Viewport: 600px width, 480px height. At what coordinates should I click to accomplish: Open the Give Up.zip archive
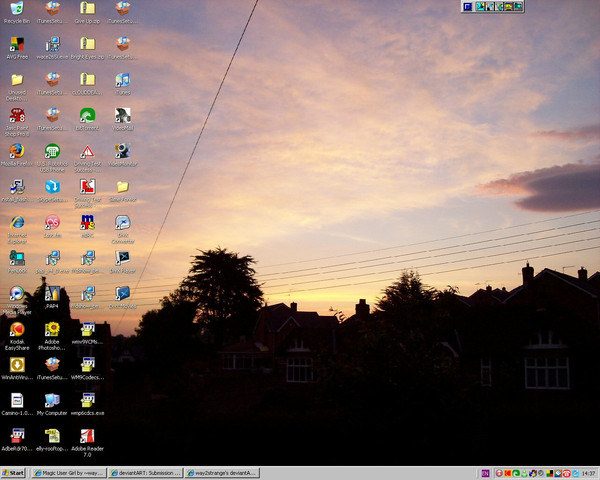pyautogui.click(x=87, y=10)
